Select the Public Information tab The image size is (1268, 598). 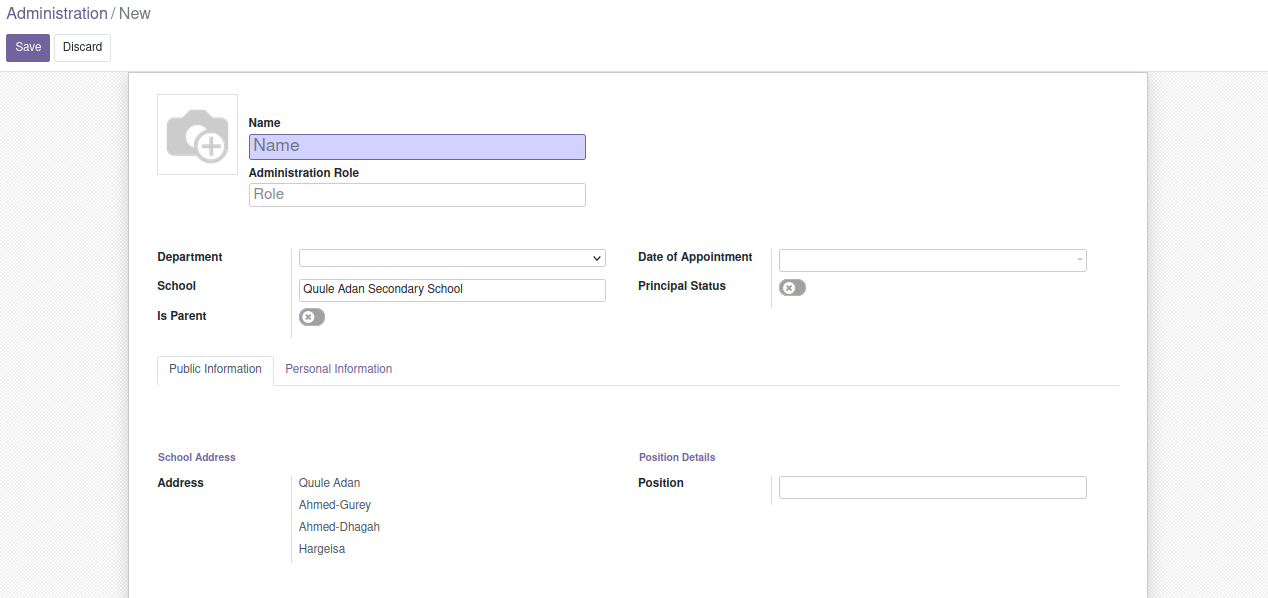click(215, 369)
